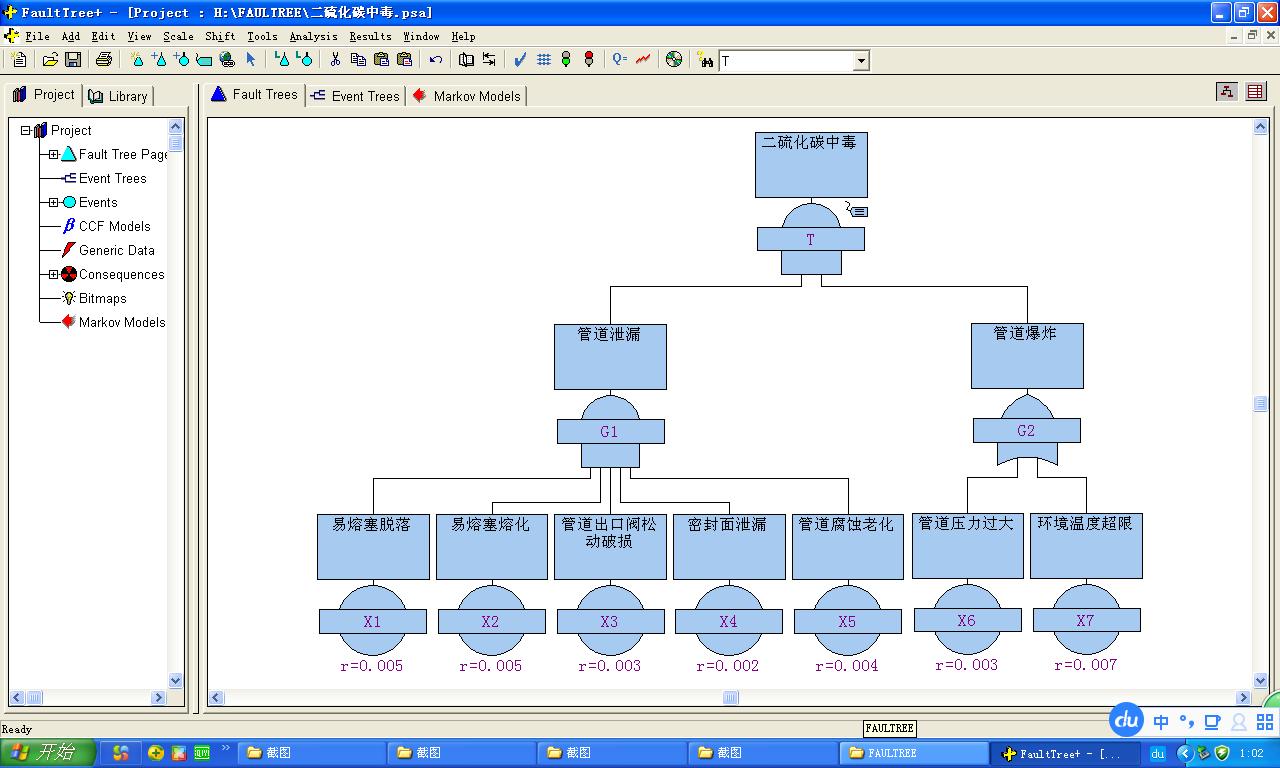Click the blue checkmark verify icon
The height and width of the screenshot is (768, 1280).
point(520,60)
